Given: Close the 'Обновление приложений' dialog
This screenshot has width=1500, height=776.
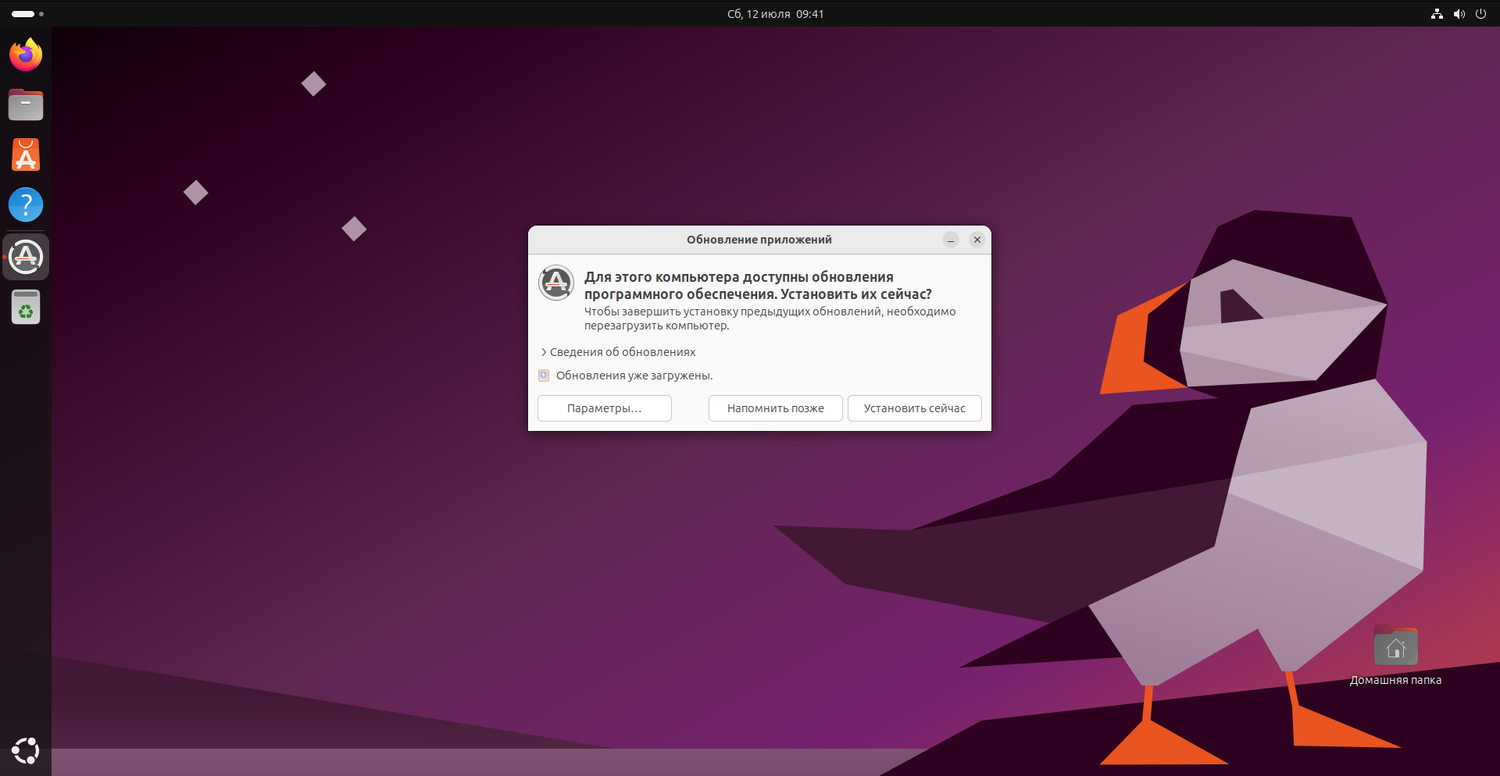Looking at the screenshot, I should (977, 240).
